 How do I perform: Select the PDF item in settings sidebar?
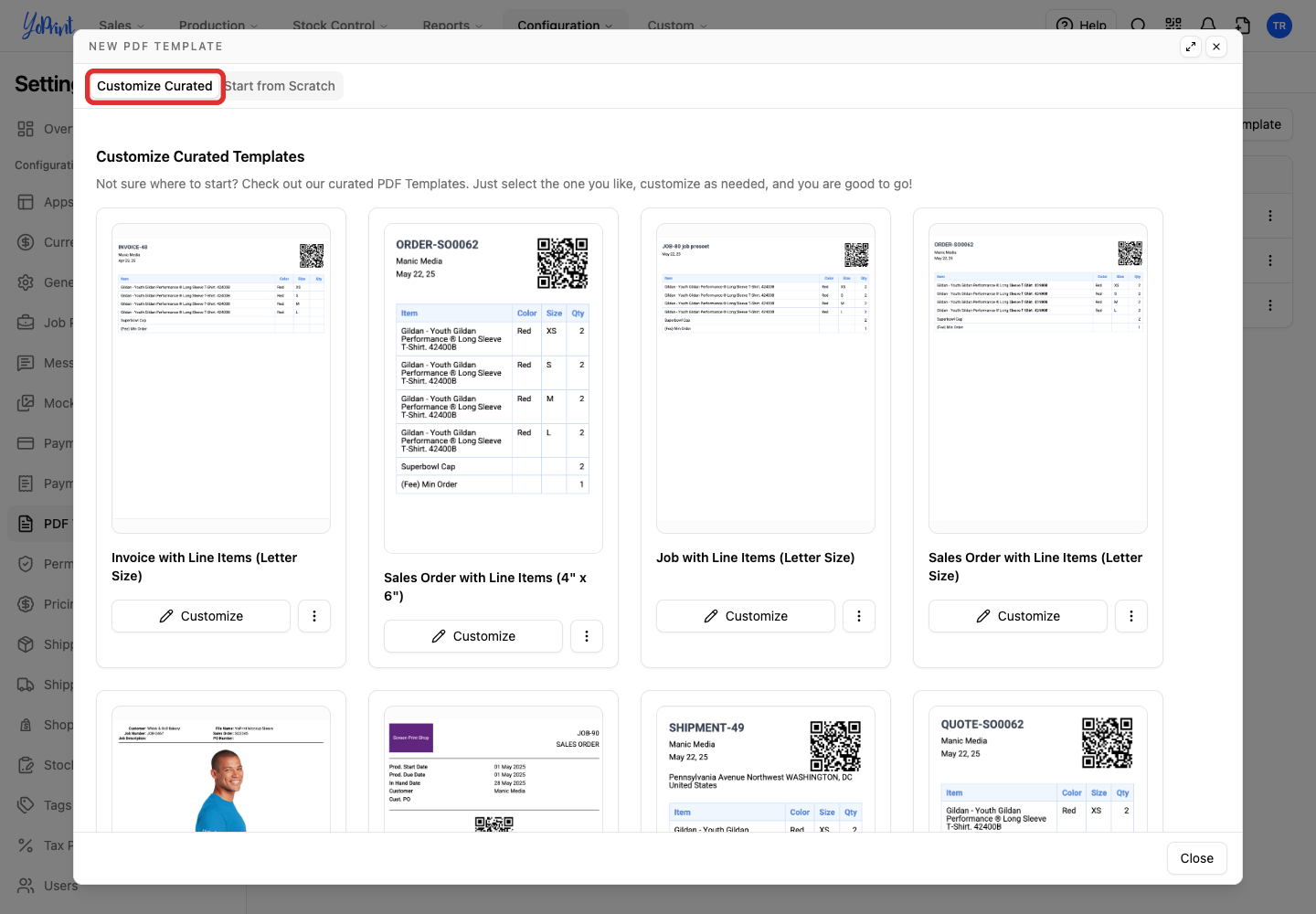click(43, 524)
